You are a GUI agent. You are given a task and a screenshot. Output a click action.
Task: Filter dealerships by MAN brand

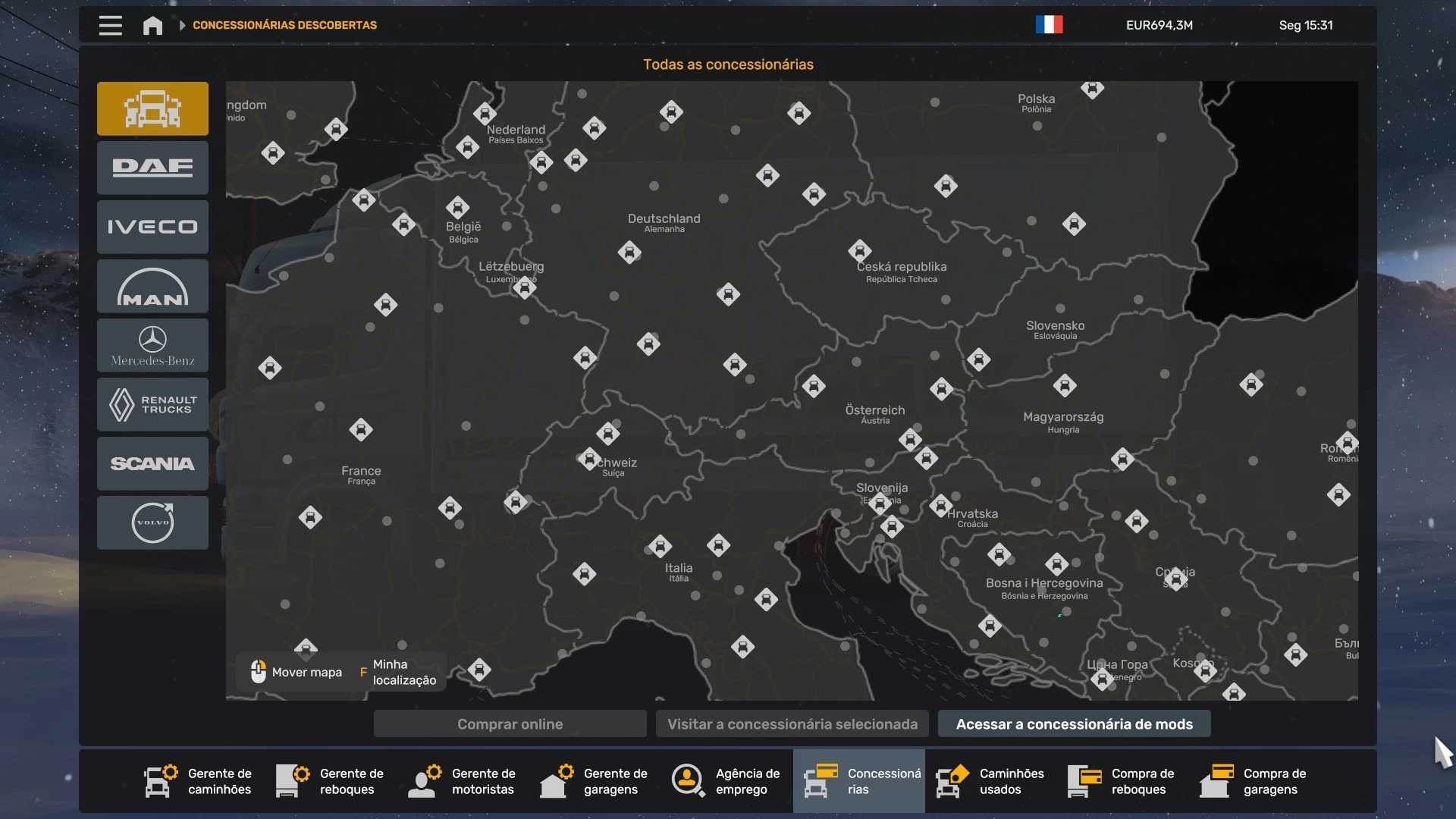(152, 287)
